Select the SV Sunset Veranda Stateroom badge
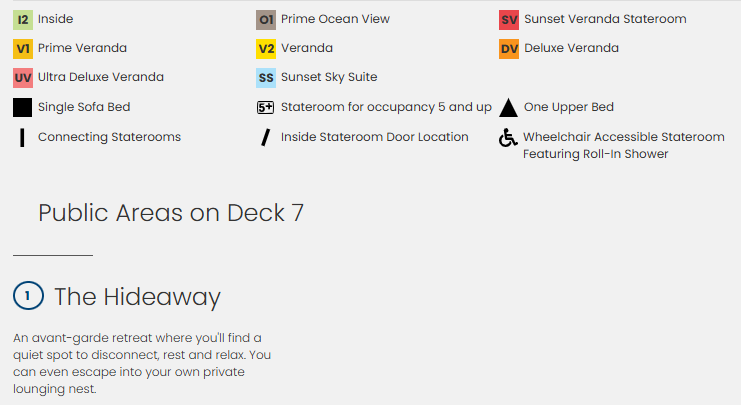Image resolution: width=741 pixels, height=405 pixels. tap(509, 19)
